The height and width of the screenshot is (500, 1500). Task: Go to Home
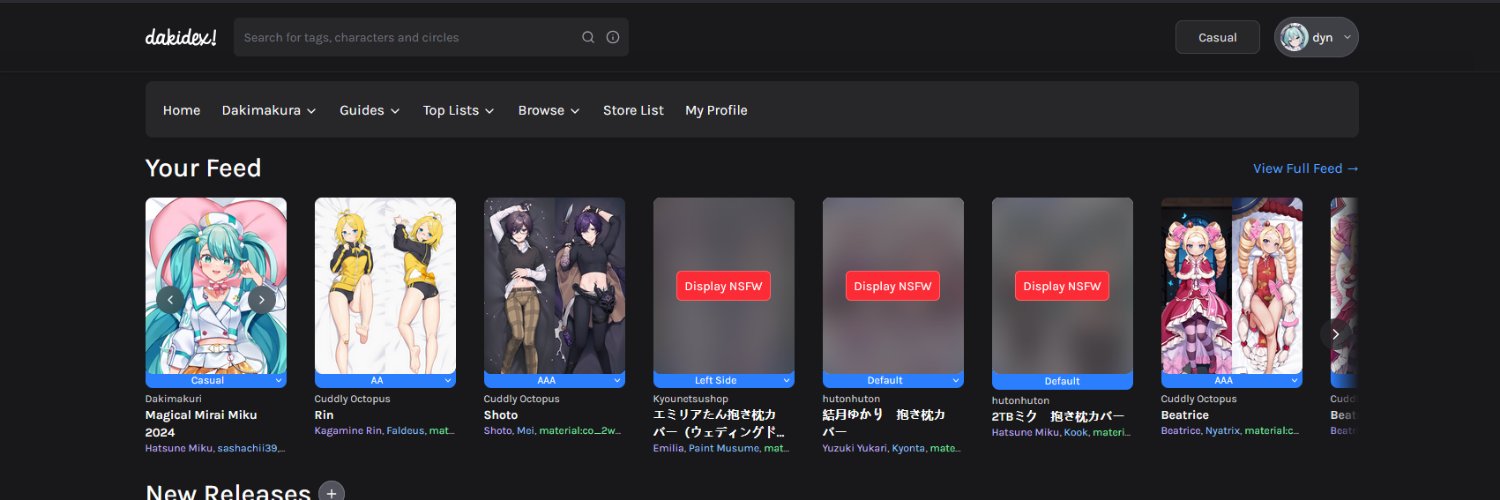click(x=181, y=110)
